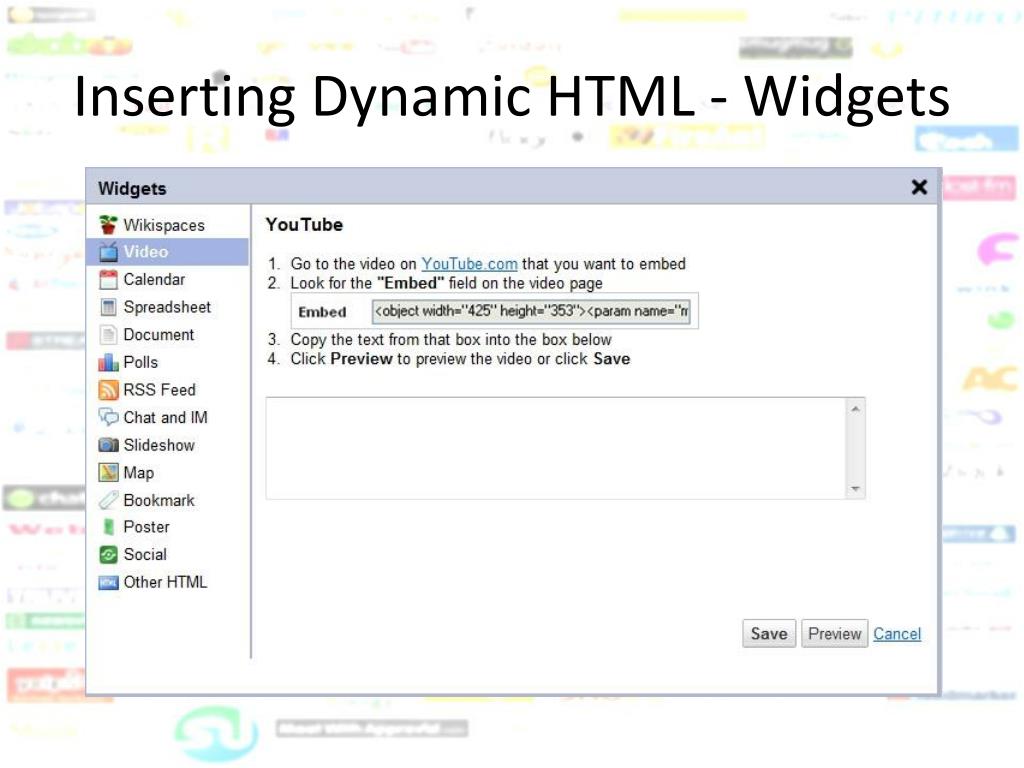The width and height of the screenshot is (1024, 768).
Task: Click the Save button
Action: tap(769, 633)
